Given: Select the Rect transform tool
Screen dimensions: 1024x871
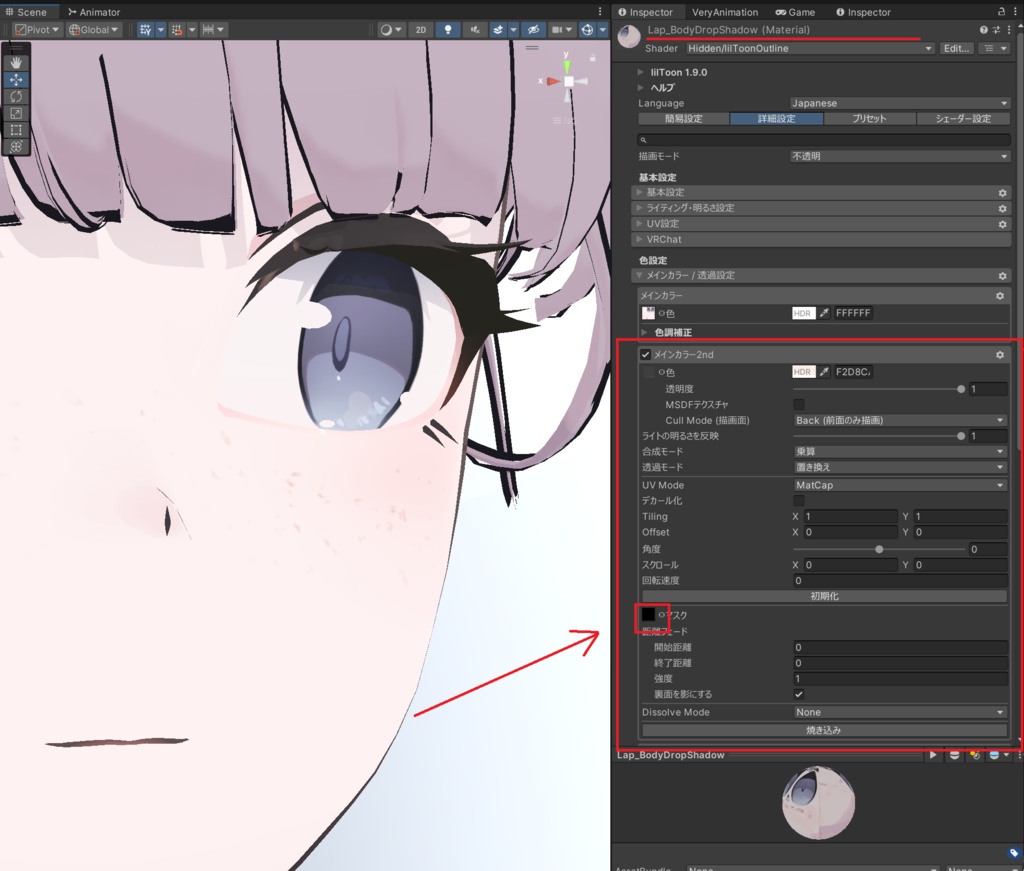Looking at the screenshot, I should point(16,130).
